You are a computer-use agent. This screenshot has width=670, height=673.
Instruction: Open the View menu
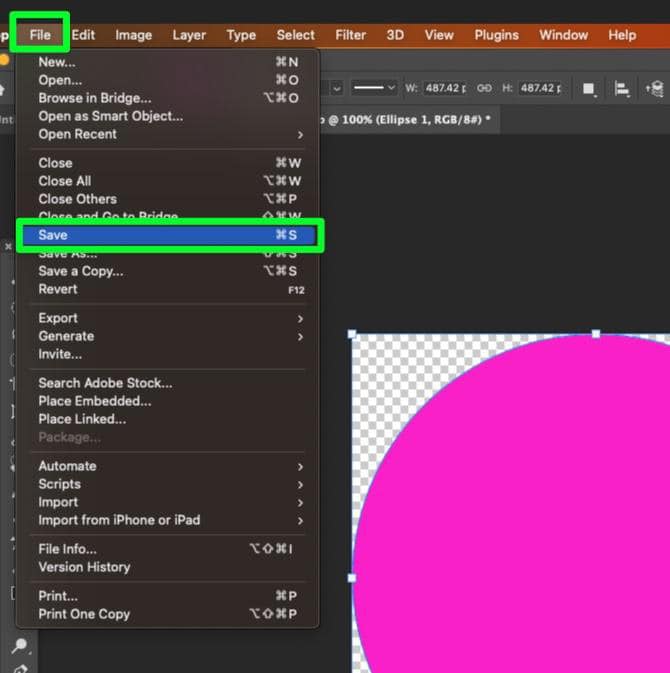(439, 35)
